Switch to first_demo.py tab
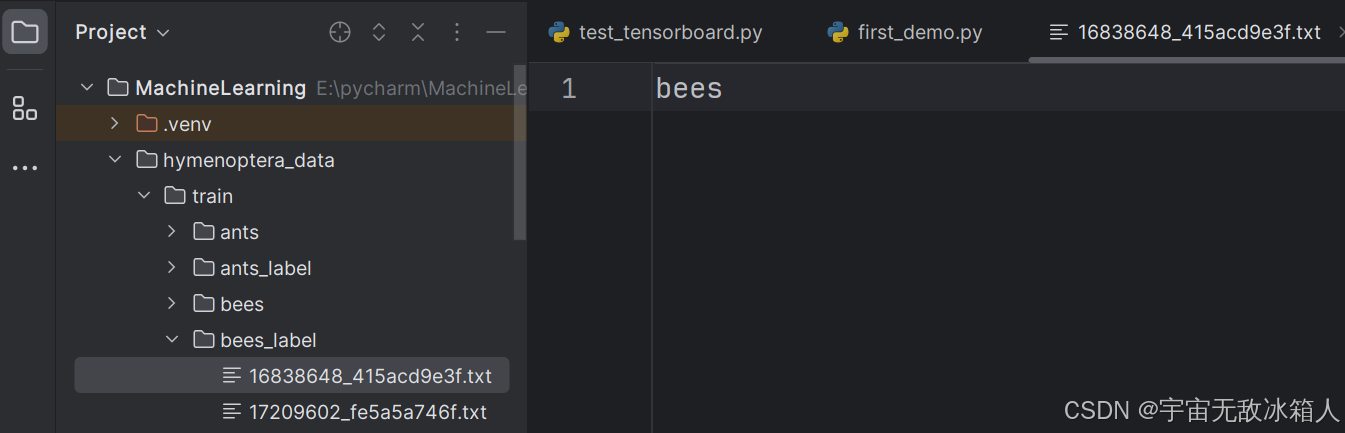 point(906,32)
